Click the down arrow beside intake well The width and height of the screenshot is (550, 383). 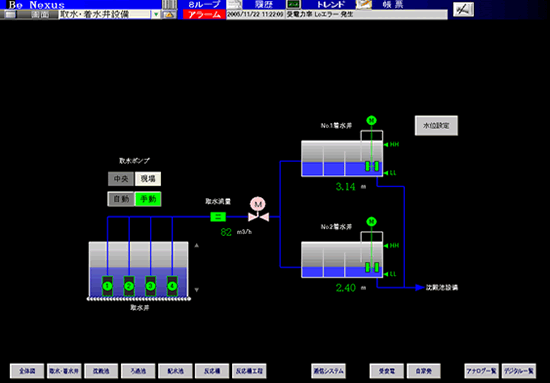click(x=196, y=290)
